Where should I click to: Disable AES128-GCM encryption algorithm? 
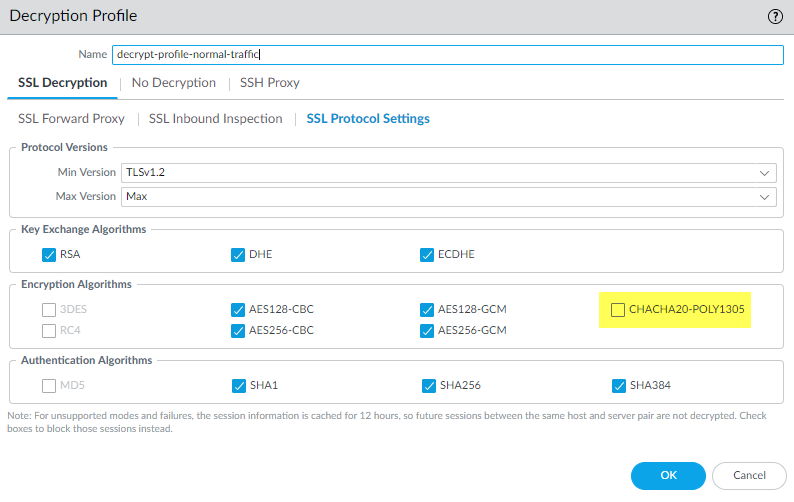(428, 310)
